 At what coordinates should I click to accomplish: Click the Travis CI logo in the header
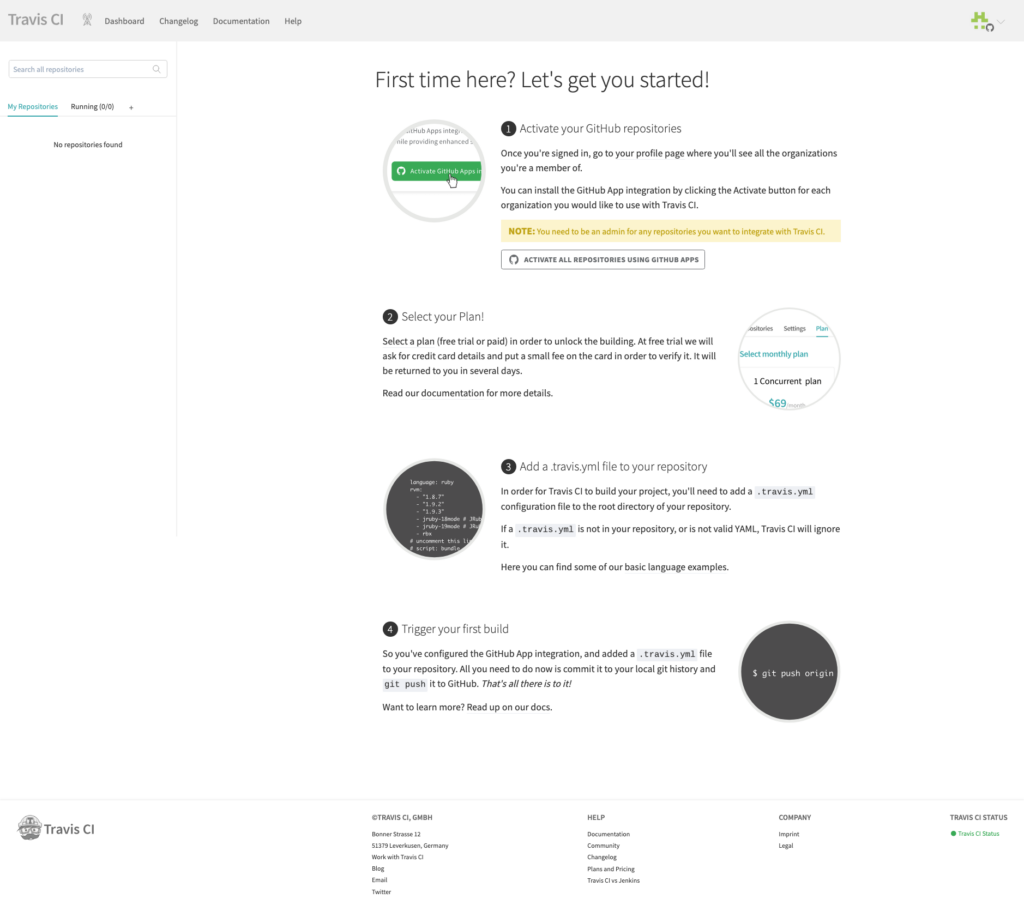pos(36,20)
